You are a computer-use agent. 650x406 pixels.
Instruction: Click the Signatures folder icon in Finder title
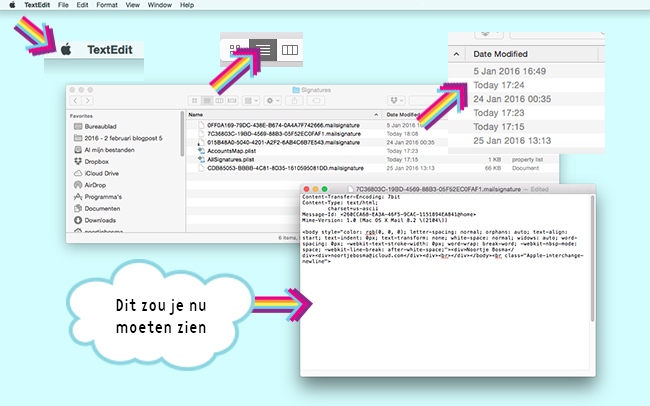click(296, 90)
